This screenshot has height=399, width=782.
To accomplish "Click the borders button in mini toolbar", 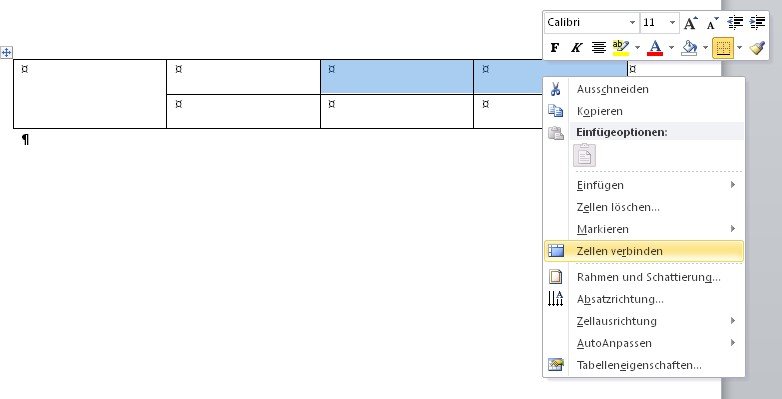I will click(723, 48).
